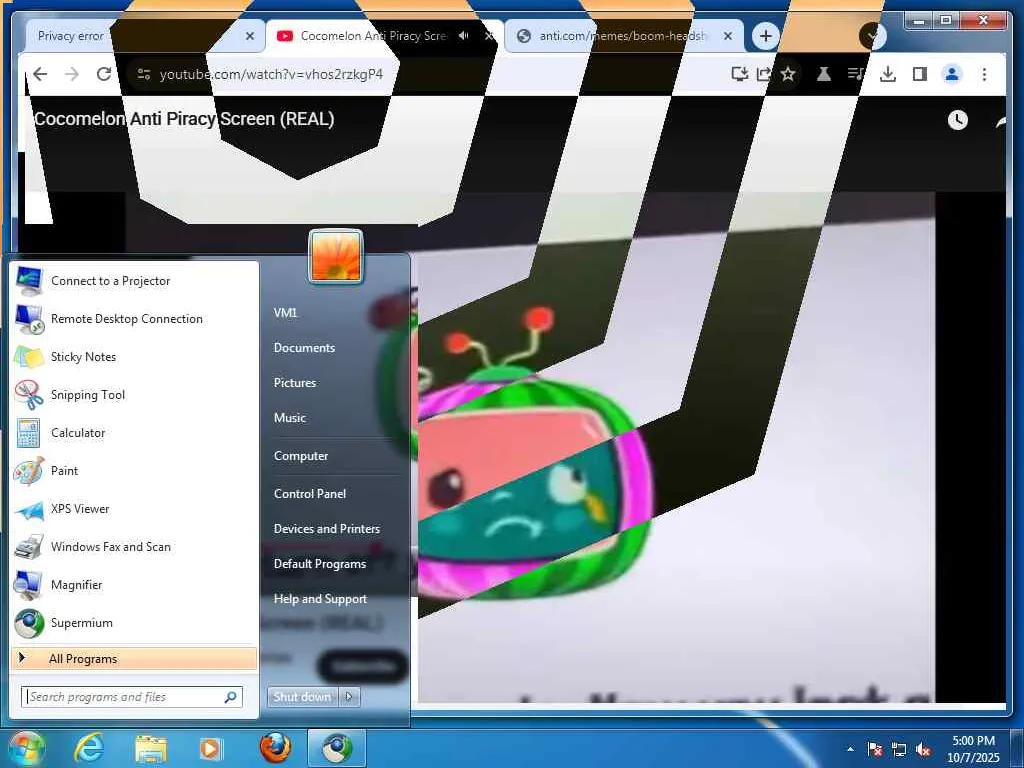Viewport: 1024px width, 768px height.
Task: Click the user account flower picture
Action: [x=336, y=257]
